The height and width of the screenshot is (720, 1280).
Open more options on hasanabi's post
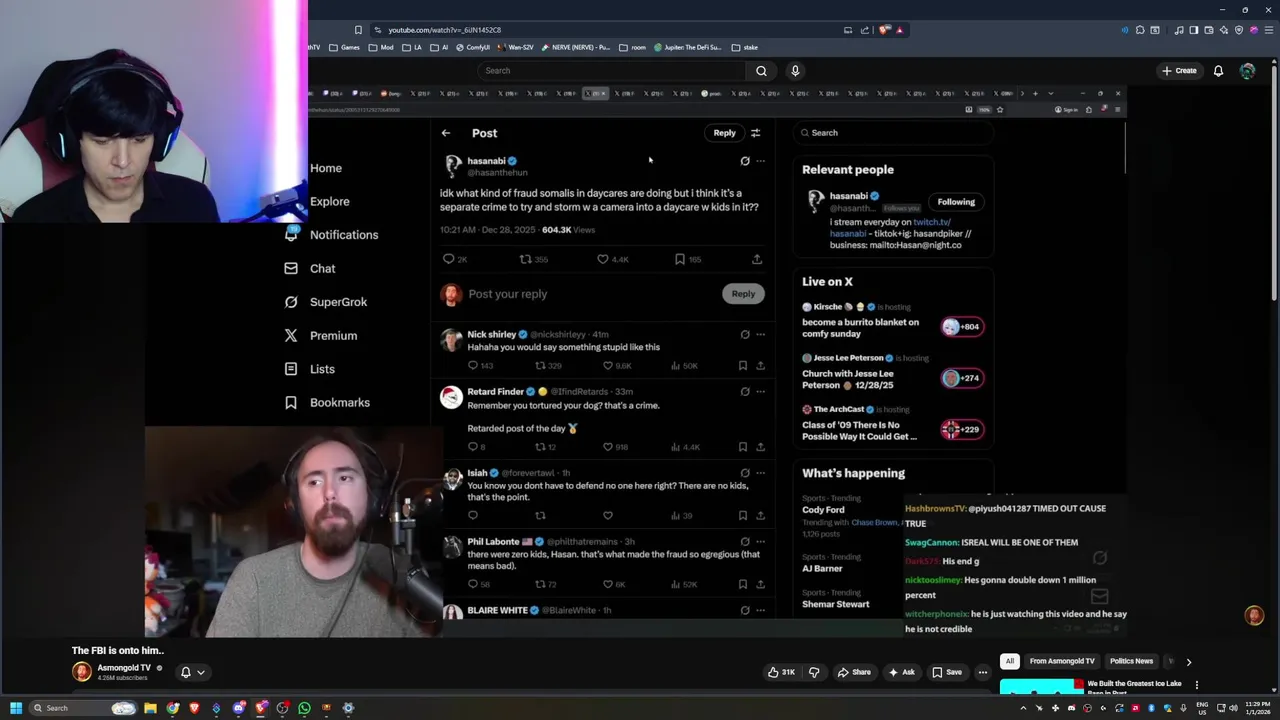point(760,161)
